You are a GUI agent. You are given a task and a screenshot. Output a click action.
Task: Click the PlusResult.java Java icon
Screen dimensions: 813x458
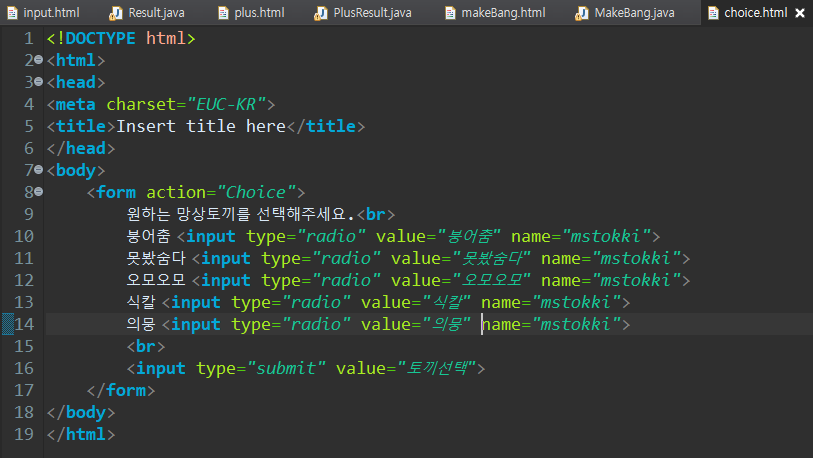click(x=320, y=13)
